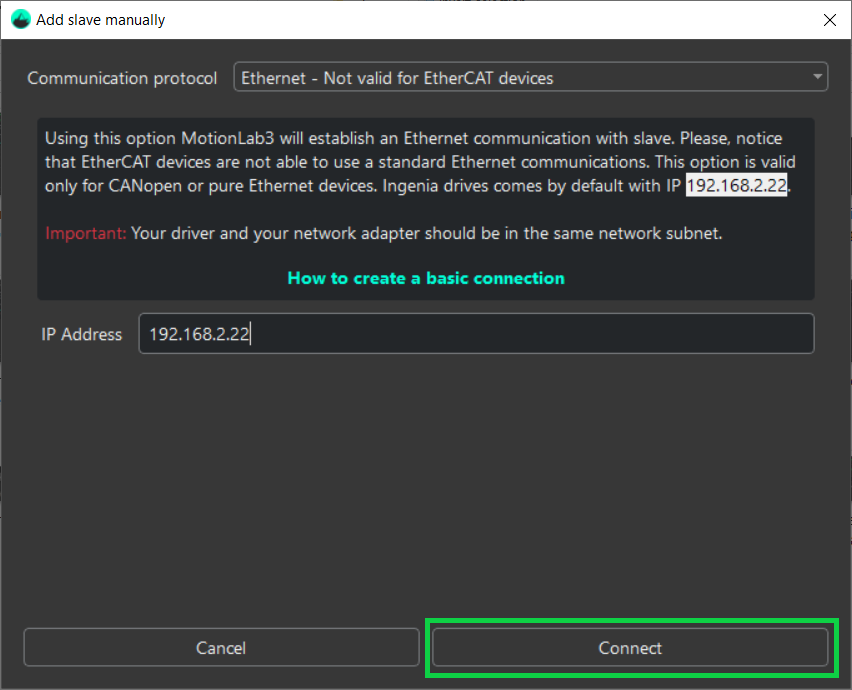Image resolution: width=852 pixels, height=690 pixels.
Task: Click the How to create a basic connection link
Action: tap(426, 278)
